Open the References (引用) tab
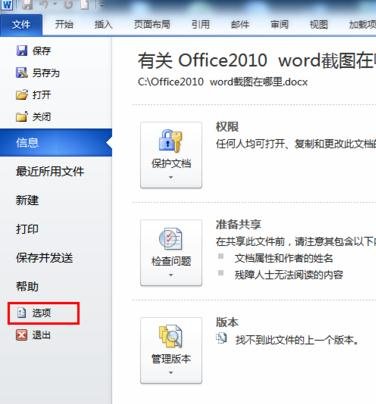Screen dimensions: 376x404 click(x=200, y=24)
